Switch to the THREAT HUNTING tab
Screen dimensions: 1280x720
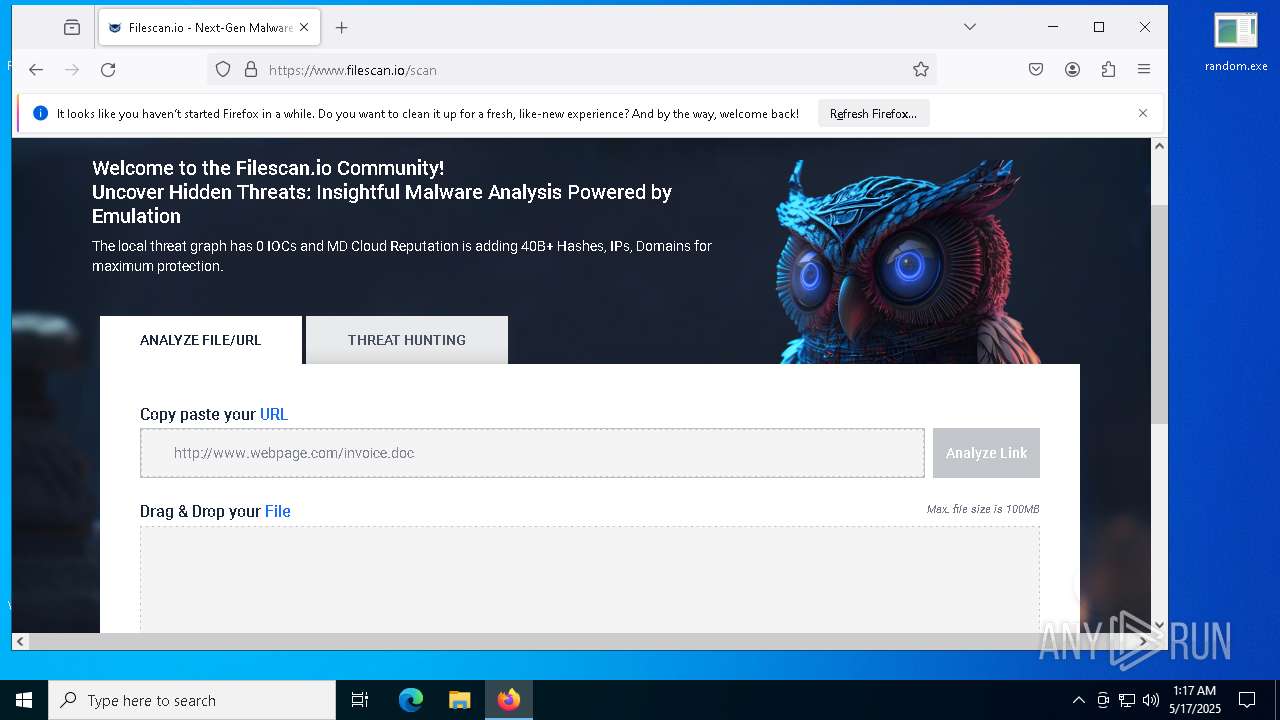pos(407,340)
